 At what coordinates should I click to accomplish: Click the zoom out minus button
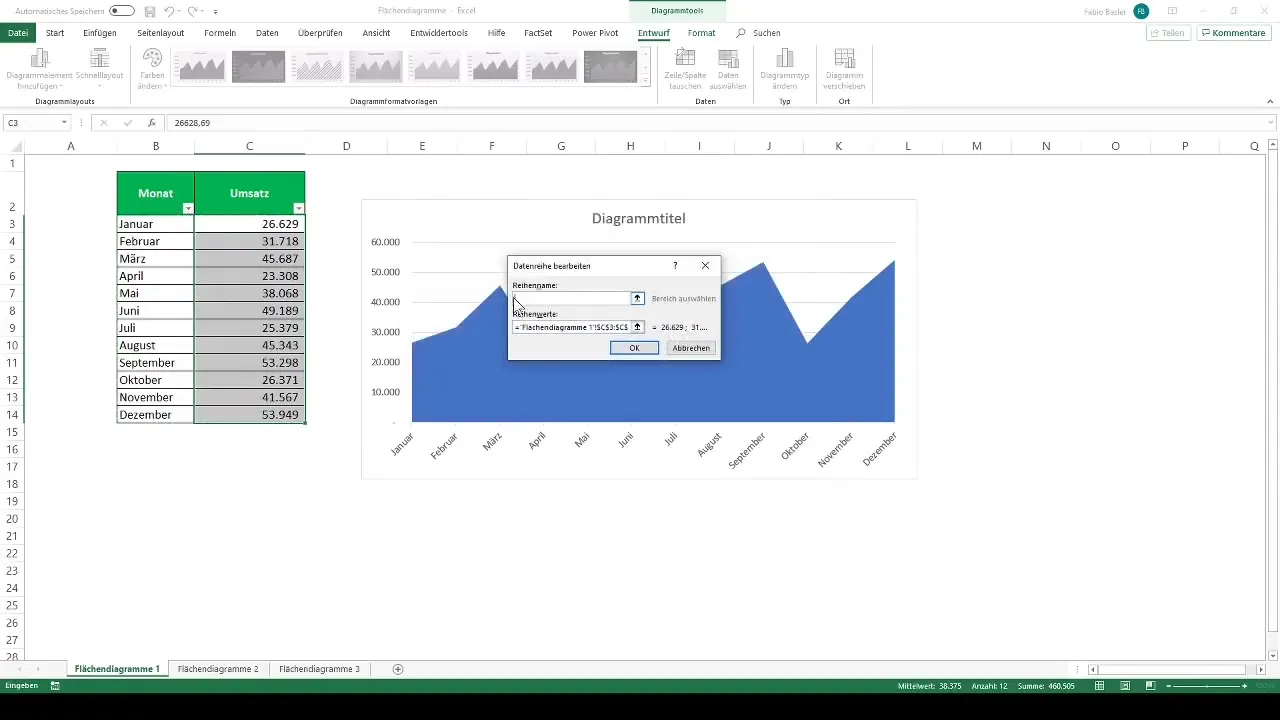[x=1169, y=686]
